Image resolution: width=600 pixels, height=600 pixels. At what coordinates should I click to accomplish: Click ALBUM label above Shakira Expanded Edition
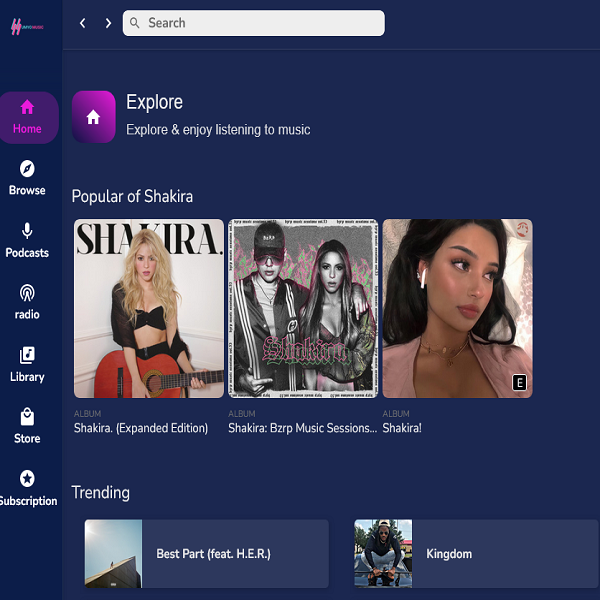88,414
